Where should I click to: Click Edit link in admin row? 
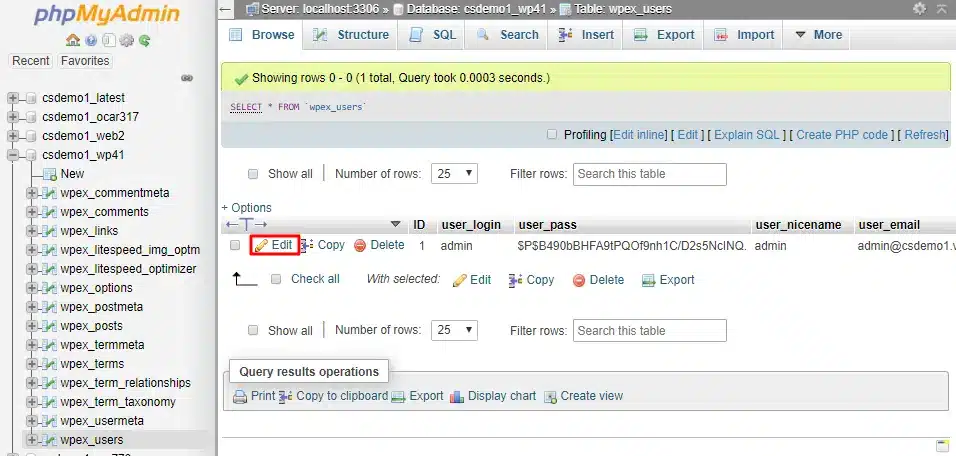pos(274,246)
